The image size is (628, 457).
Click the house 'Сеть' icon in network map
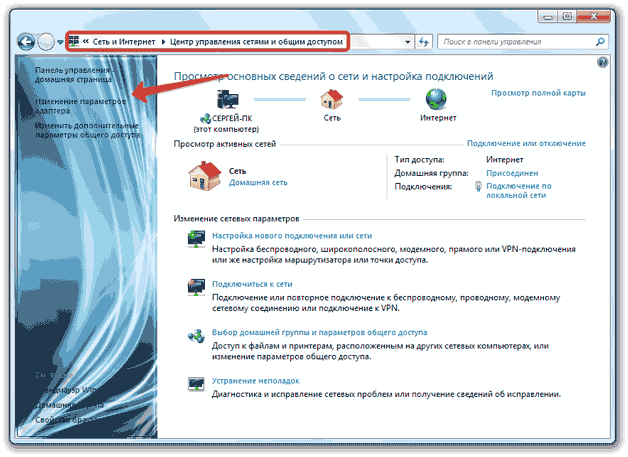[332, 99]
